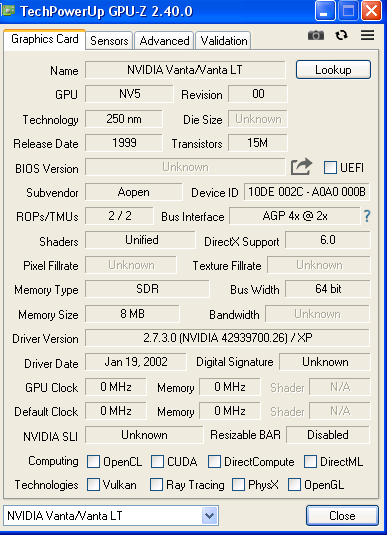
Task: Click the Technology value 250 nm
Action: [124, 119]
